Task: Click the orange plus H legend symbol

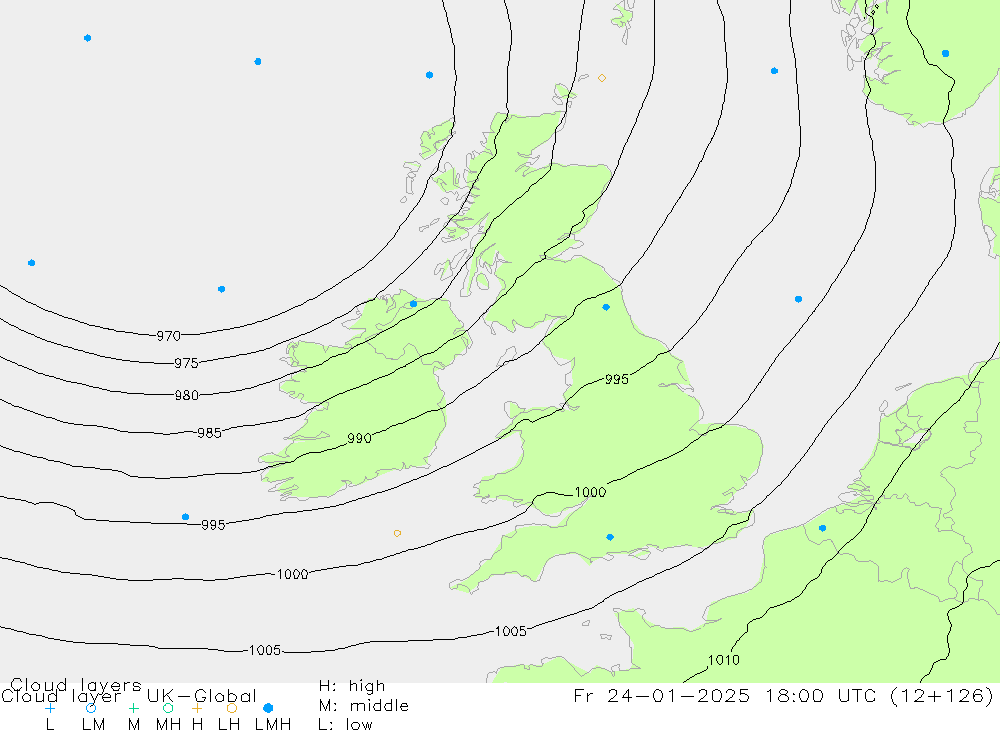Action: pos(197,708)
